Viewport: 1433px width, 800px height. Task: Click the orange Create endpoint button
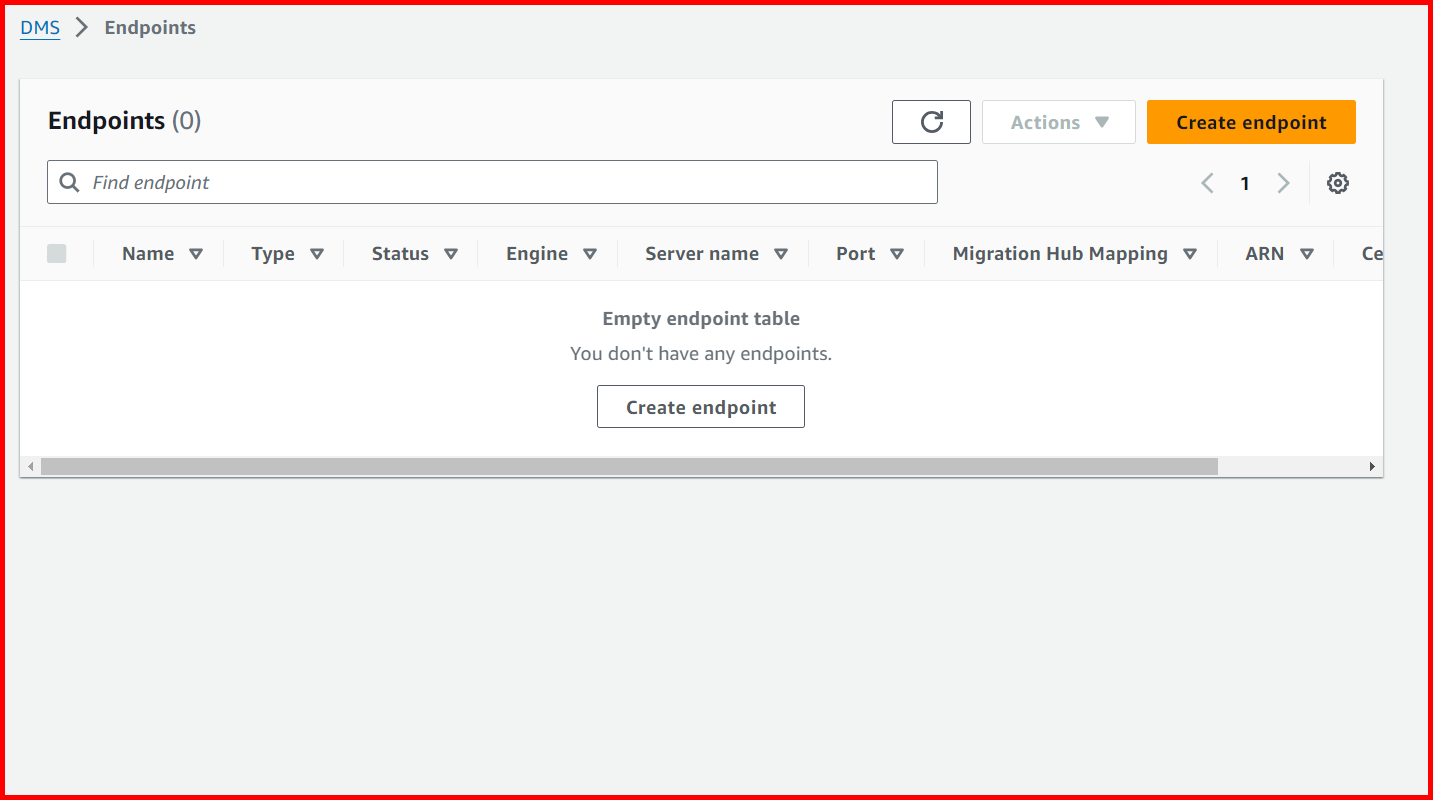[1251, 121]
